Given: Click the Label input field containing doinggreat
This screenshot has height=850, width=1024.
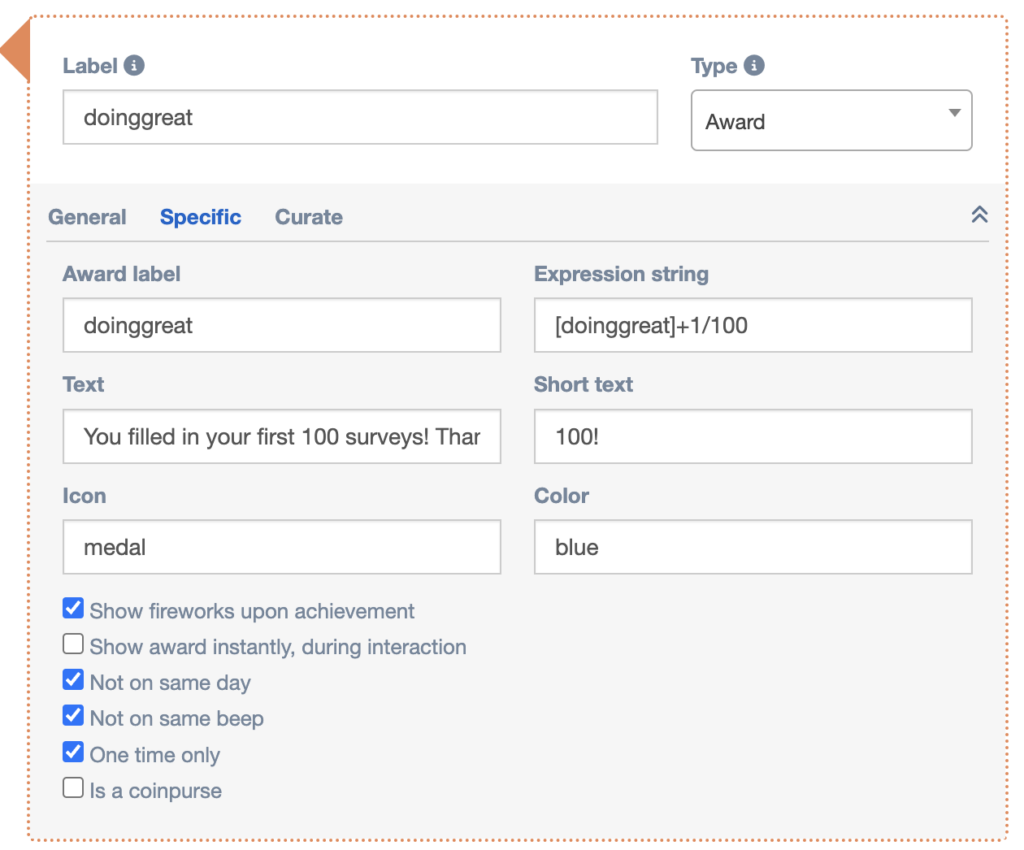Looking at the screenshot, I should 360,118.
